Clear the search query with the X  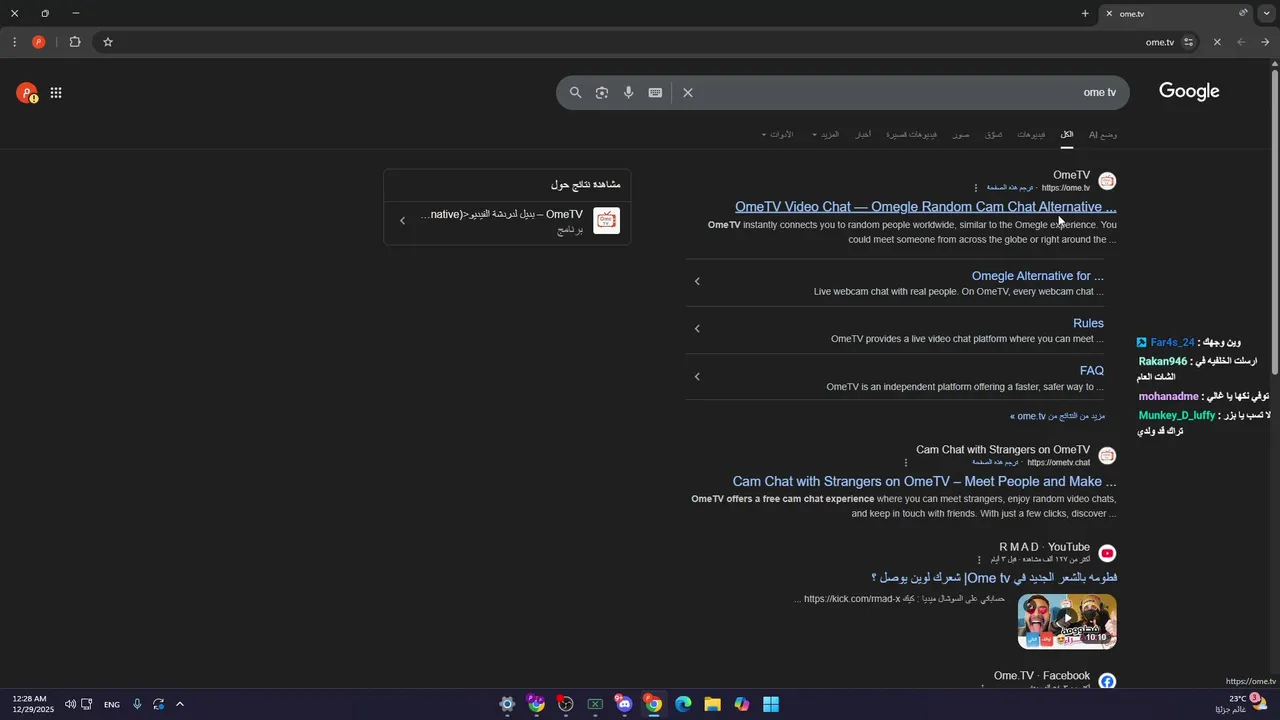pyautogui.click(x=688, y=92)
